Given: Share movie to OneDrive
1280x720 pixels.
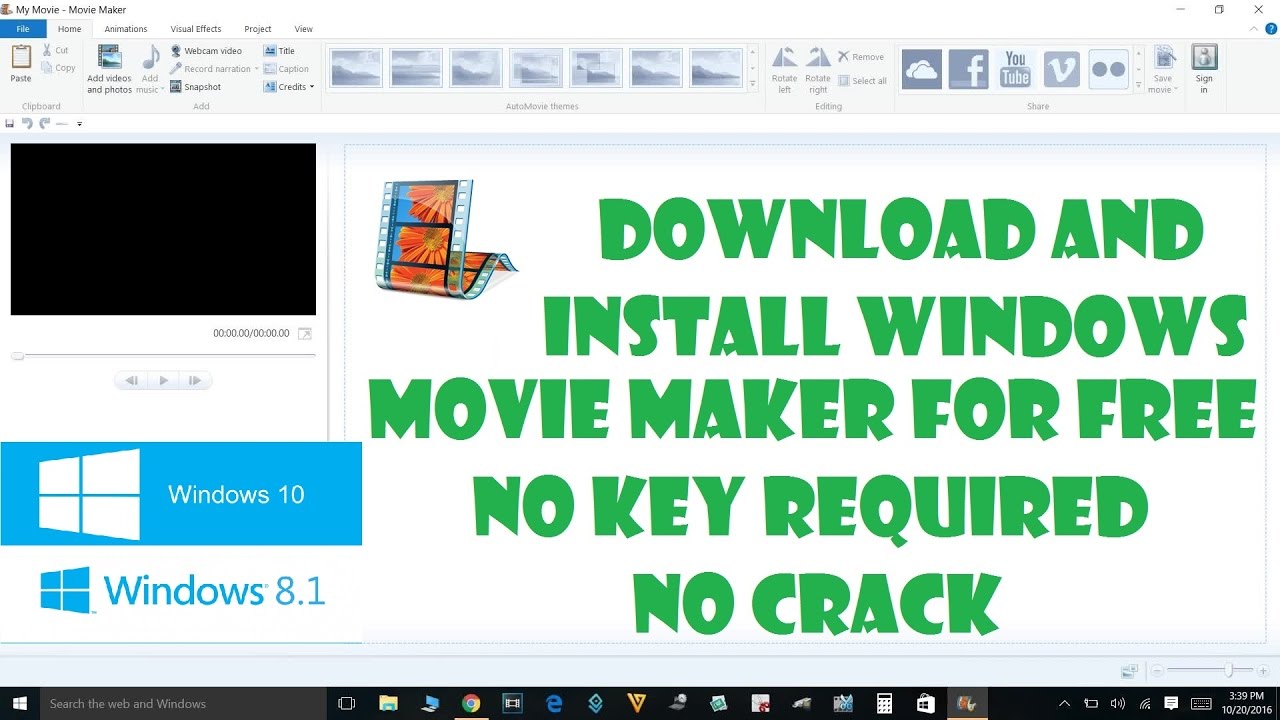Looking at the screenshot, I should pyautogui.click(x=921, y=70).
